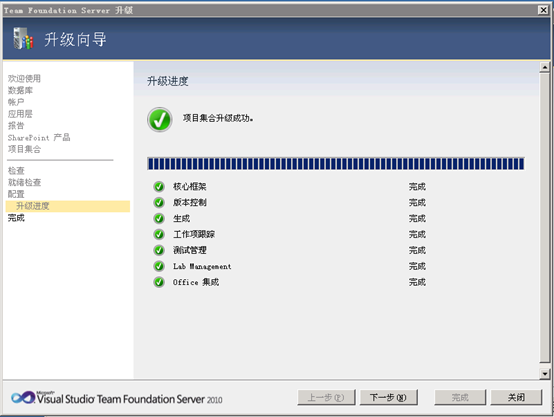Select 应用层 step in sidebar
Screen dimensions: 554x417
pos(20,114)
